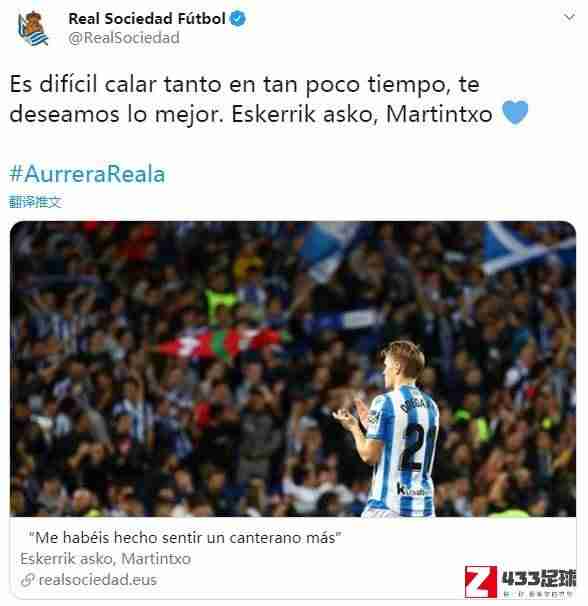Open the realsociedad.eus domain link
The height and width of the screenshot is (606, 588).
98,580
